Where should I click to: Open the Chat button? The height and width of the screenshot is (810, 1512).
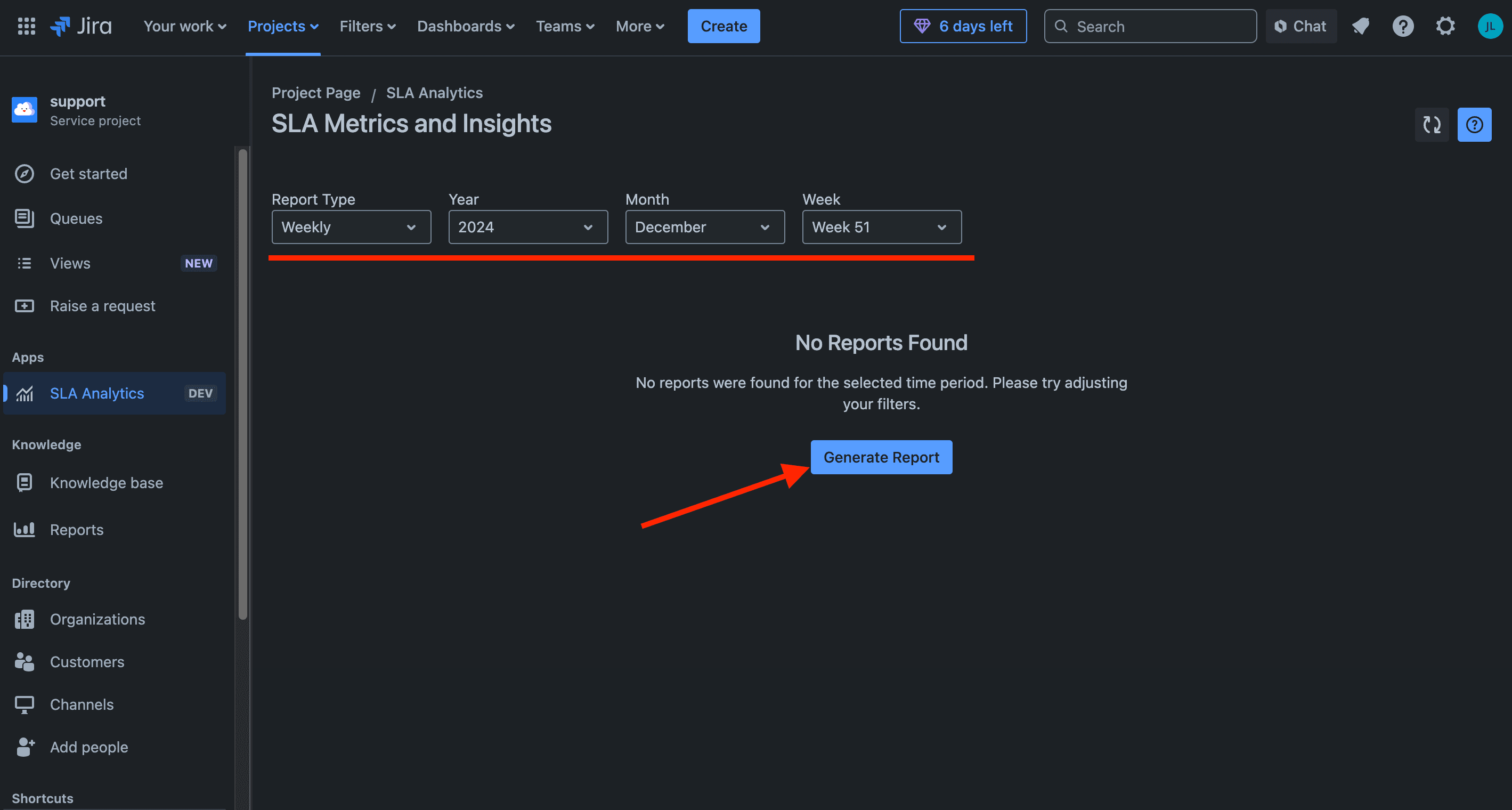(x=1300, y=27)
